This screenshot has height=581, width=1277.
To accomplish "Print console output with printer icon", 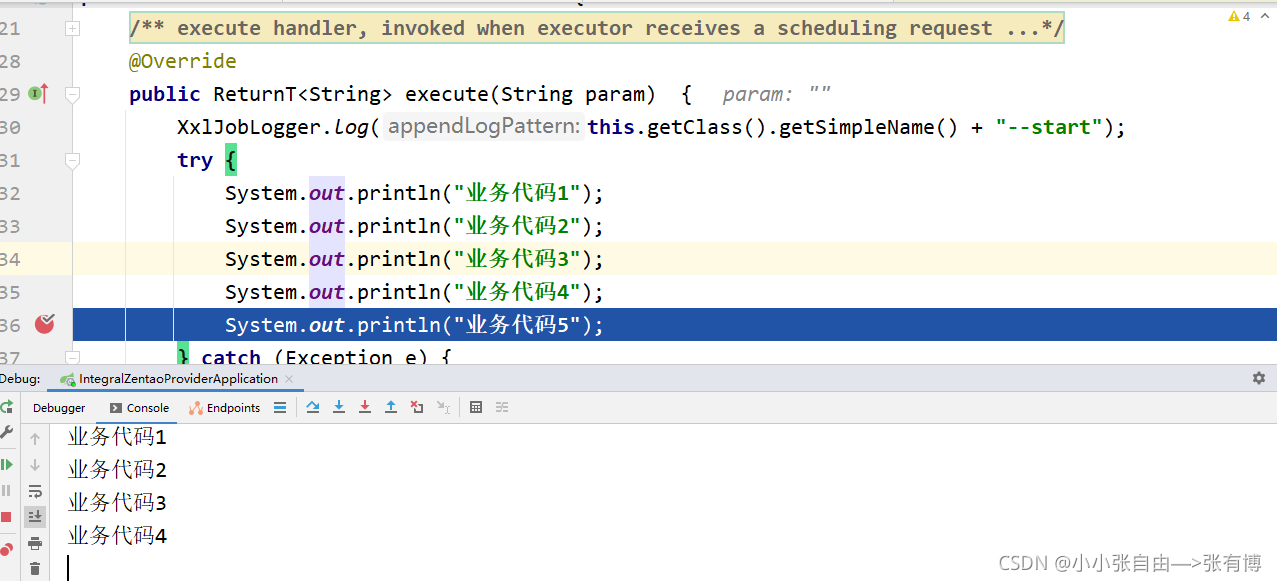I will click(x=35, y=543).
